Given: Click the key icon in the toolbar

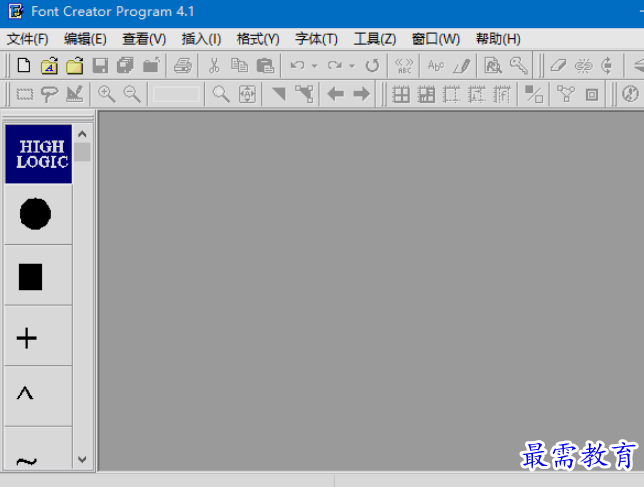Looking at the screenshot, I should (519, 65).
